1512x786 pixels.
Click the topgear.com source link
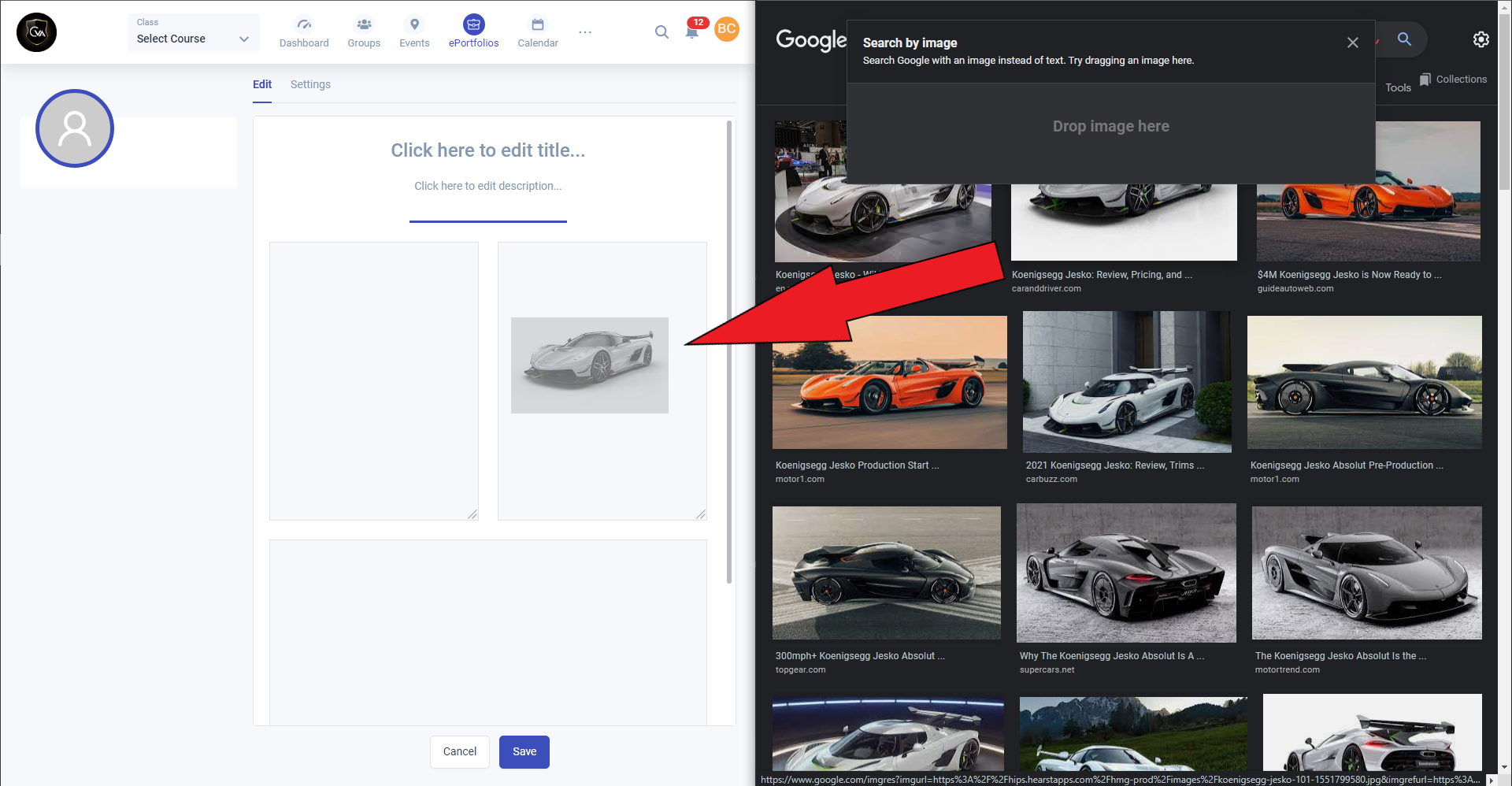(800, 670)
